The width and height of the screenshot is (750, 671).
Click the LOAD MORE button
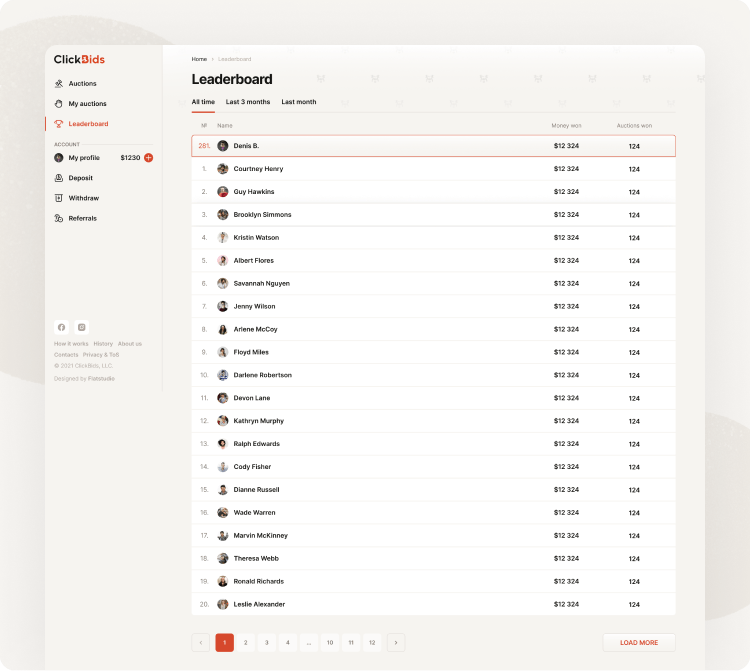tap(639, 643)
